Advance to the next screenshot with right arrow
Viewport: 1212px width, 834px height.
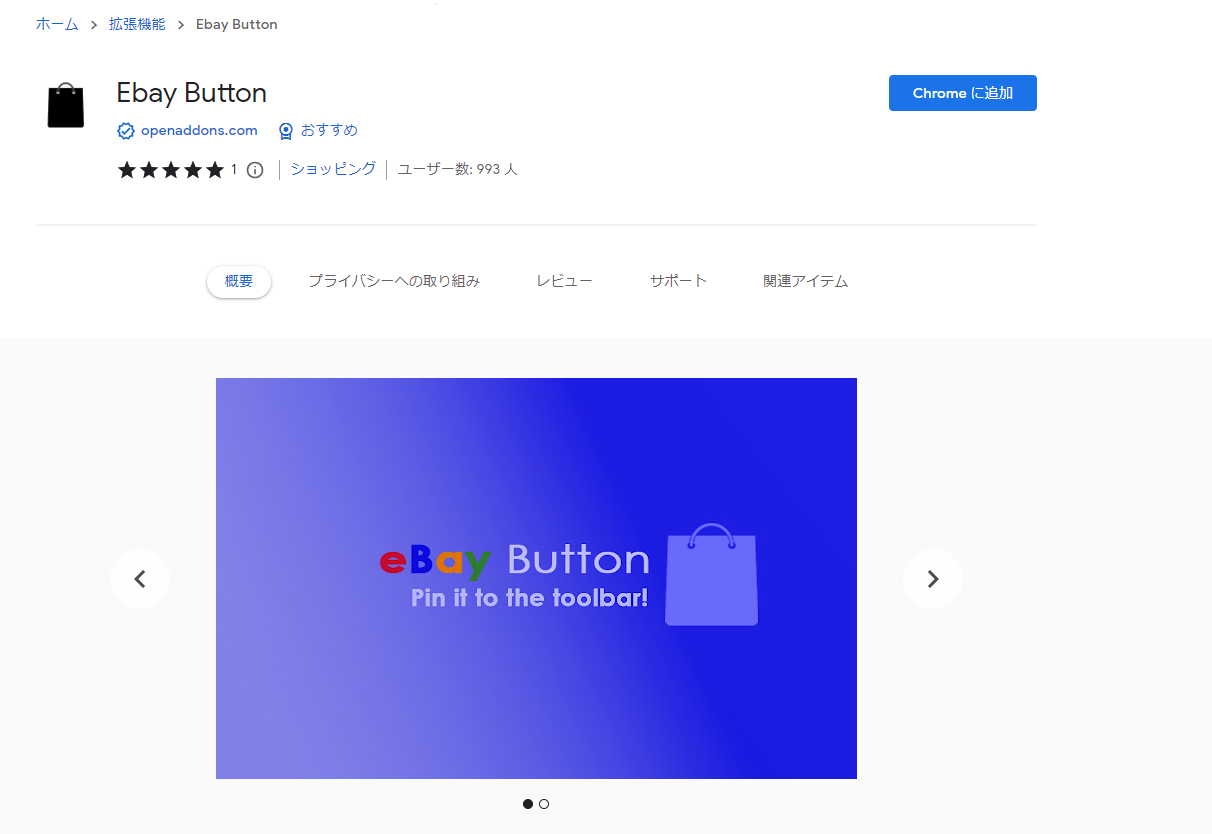(x=932, y=579)
